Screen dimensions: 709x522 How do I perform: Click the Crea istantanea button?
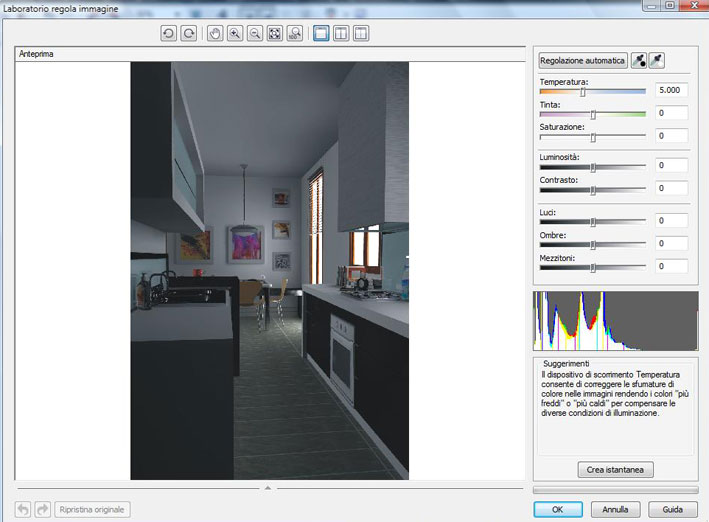pyautogui.click(x=615, y=469)
